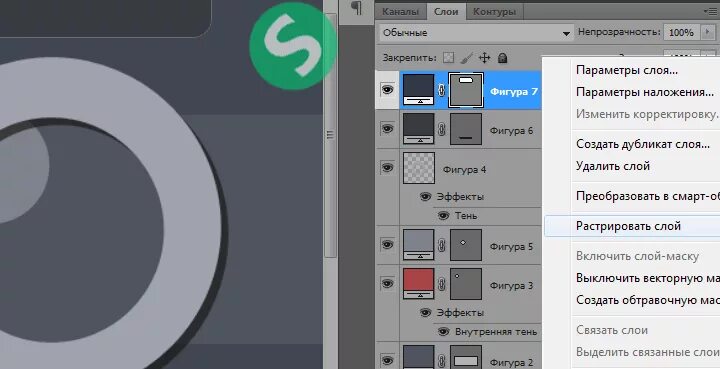Viewport: 720px width, 369px height.
Task: Open the paragraph panel icon
Action: [356, 8]
